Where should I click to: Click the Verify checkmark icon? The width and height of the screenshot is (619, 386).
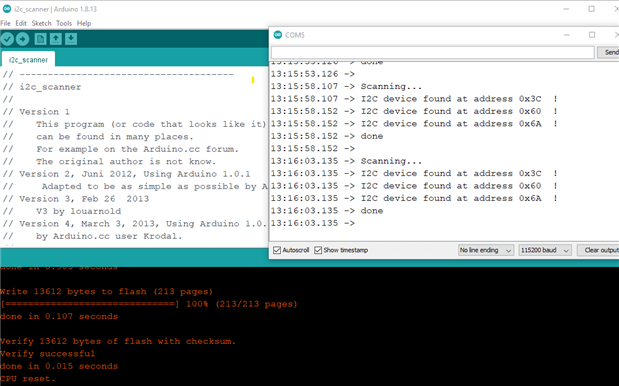[8, 39]
